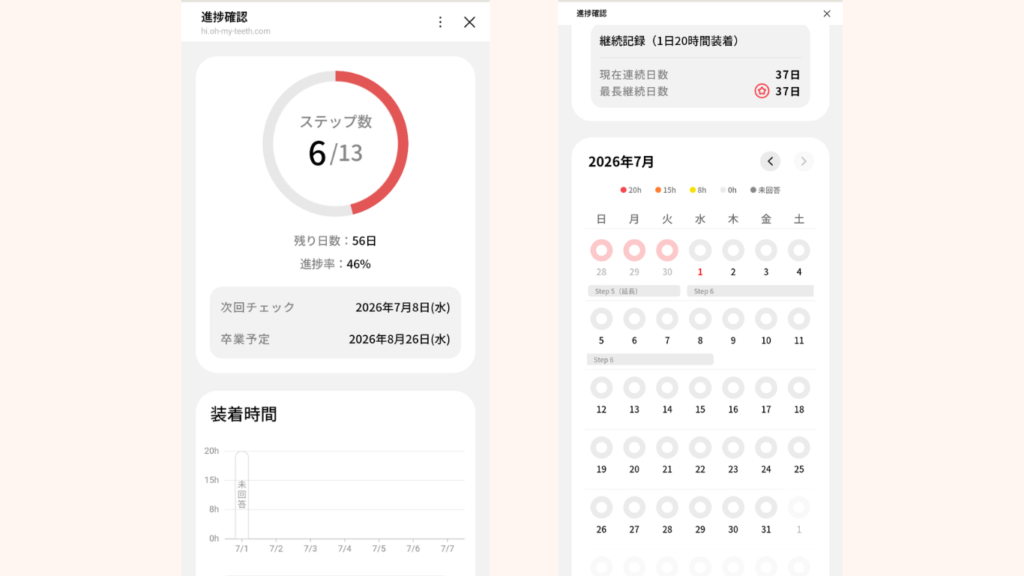This screenshot has width=1024, height=576.
Task: Click the orange 15h legend dot
Action: tap(658, 190)
